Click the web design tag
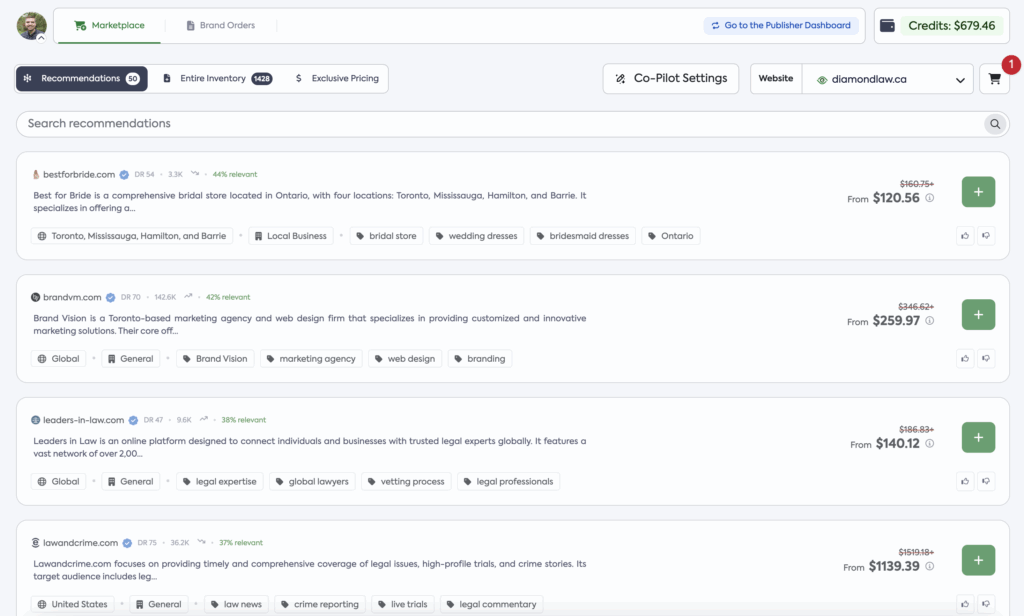Viewport: 1024px width, 616px height. (x=405, y=359)
